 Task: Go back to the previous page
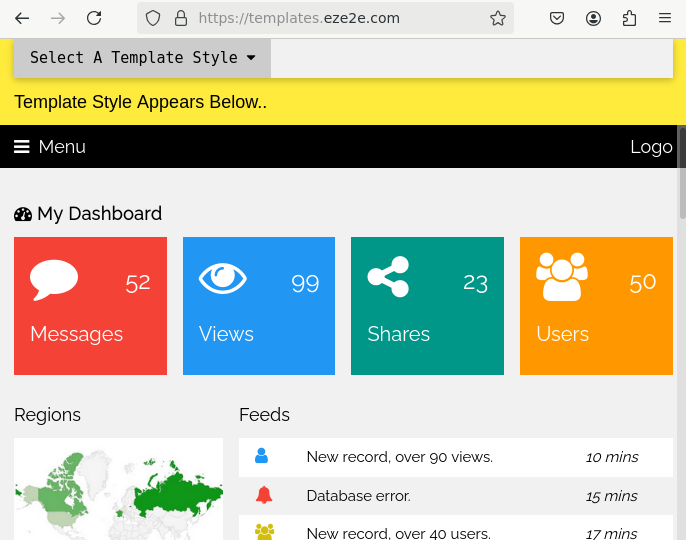coord(22,18)
